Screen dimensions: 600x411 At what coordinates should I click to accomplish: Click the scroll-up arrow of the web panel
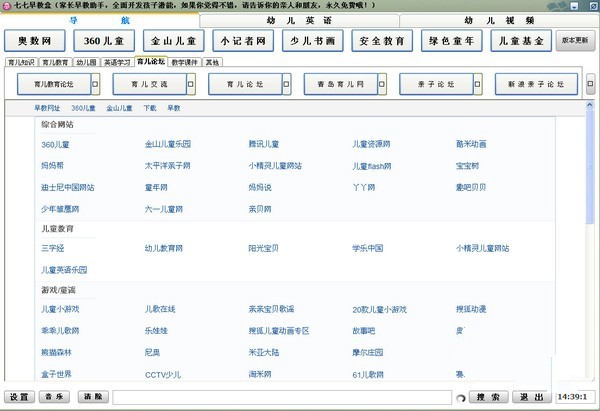590,105
